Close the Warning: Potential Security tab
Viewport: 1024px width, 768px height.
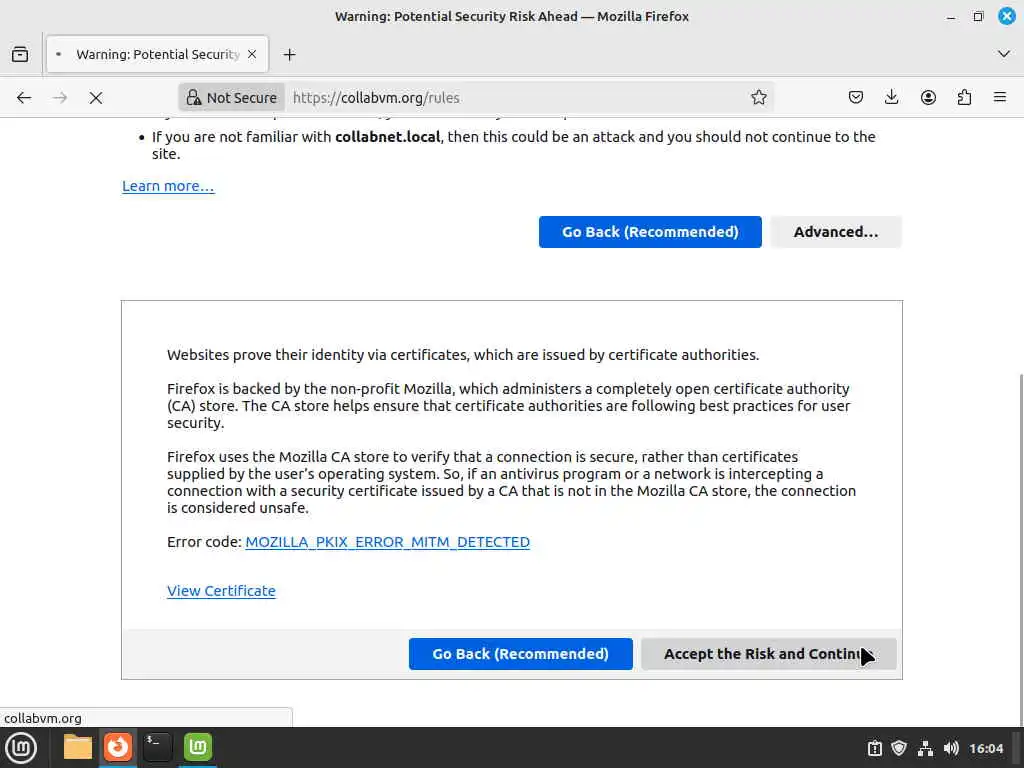(x=252, y=54)
